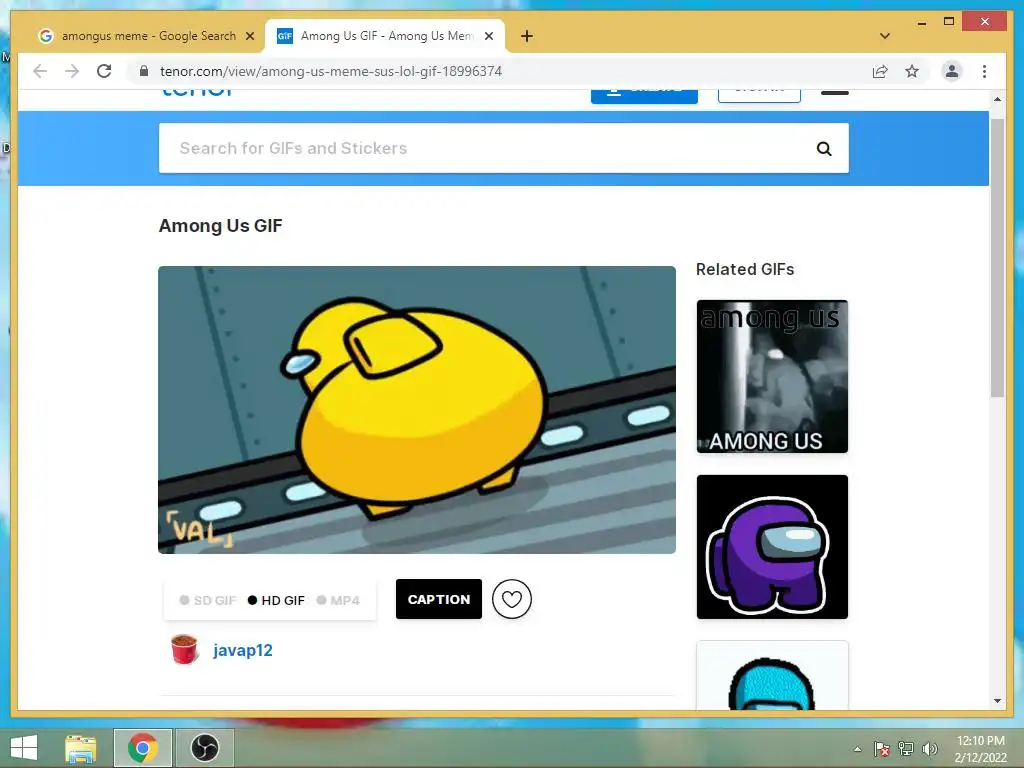Viewport: 1024px width, 768px height.
Task: View site info via the padlock icon
Action: coord(144,71)
